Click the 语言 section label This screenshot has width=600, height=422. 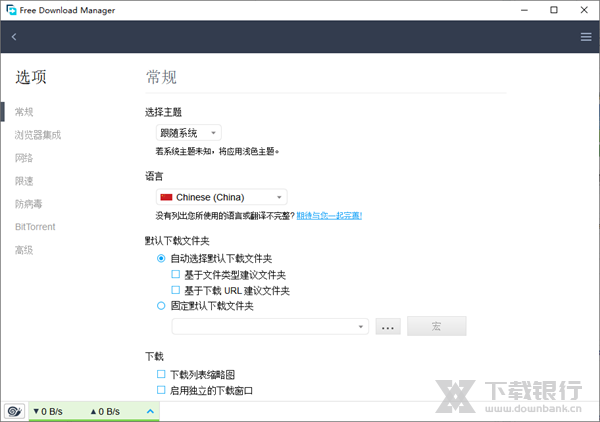tap(154, 176)
